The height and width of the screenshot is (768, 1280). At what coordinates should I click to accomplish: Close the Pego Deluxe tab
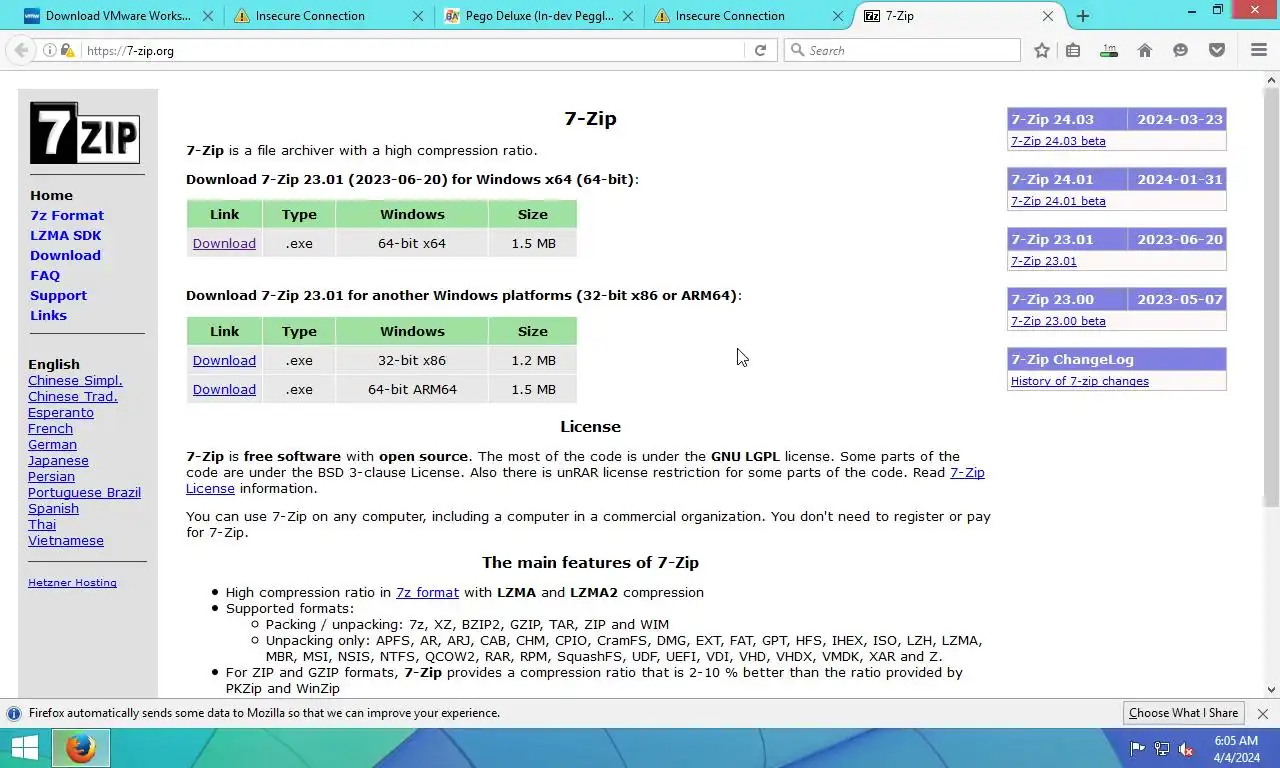pyautogui.click(x=628, y=16)
